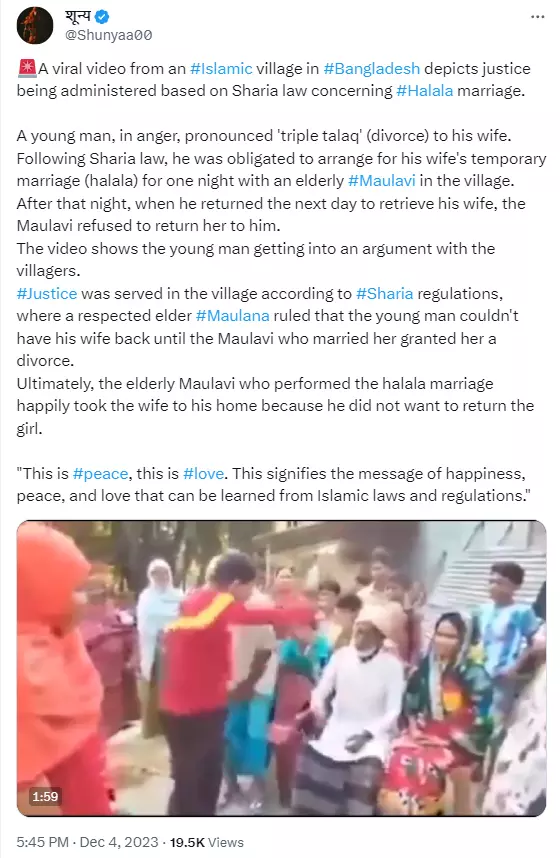Click the display name शून्य

click(78, 16)
